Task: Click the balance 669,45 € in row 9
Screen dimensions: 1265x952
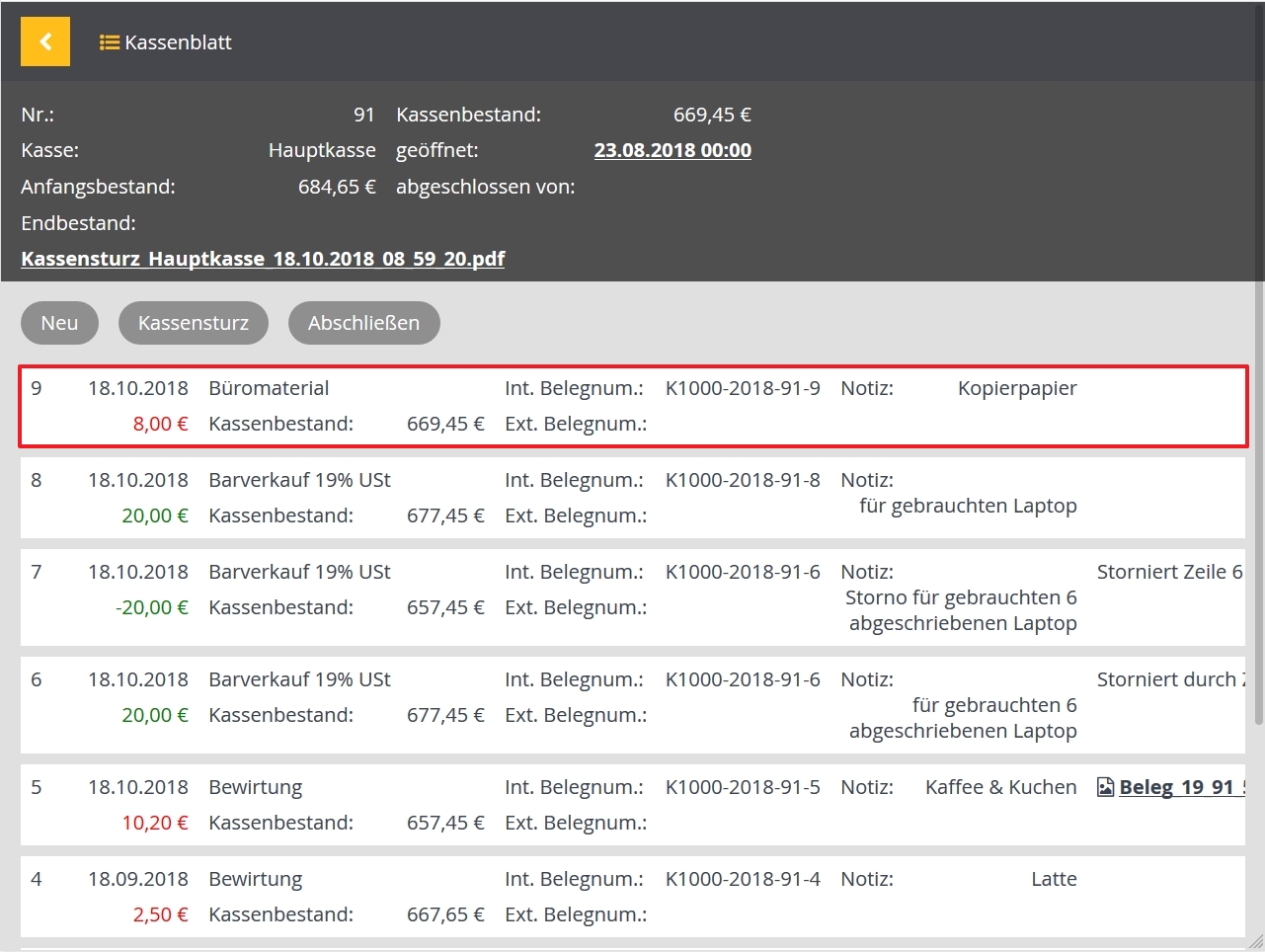Action: pyautogui.click(x=445, y=424)
